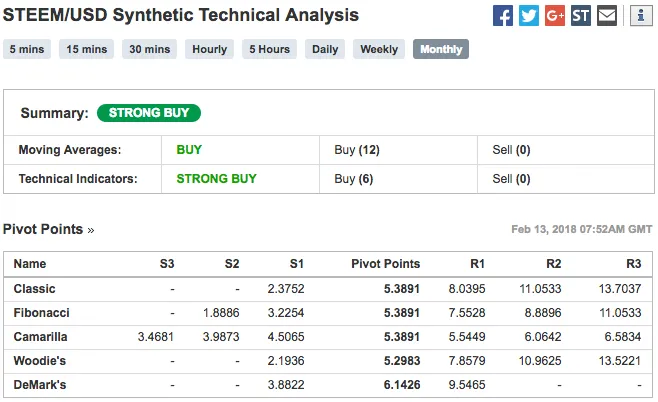Click Camarilla S3 value 3.4681
Image resolution: width=658 pixels, height=402 pixels.
156,337
